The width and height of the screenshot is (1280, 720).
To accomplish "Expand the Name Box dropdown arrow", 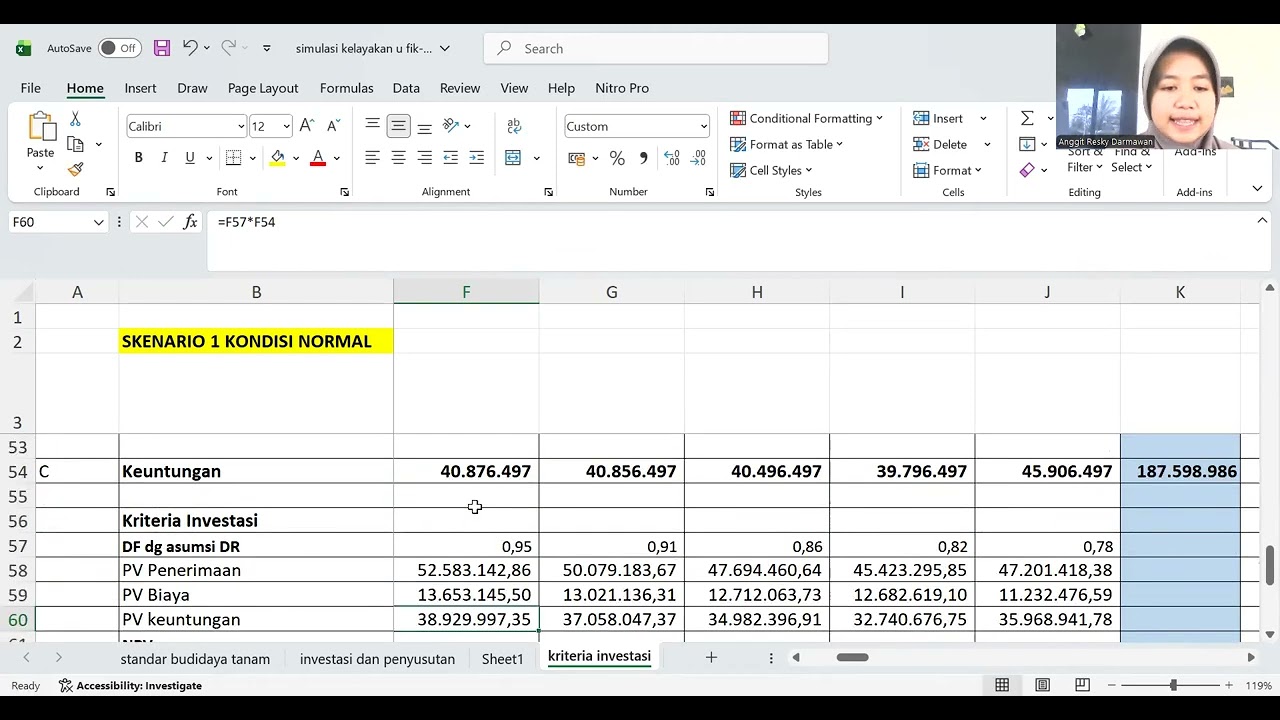I will point(98,222).
